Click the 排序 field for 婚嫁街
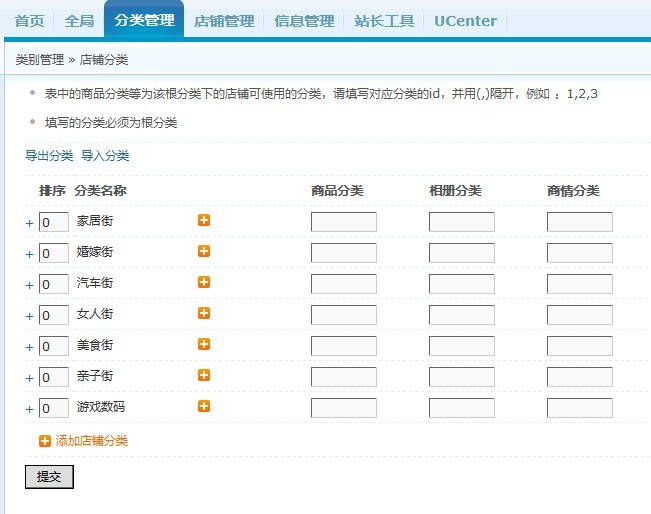 pos(54,253)
